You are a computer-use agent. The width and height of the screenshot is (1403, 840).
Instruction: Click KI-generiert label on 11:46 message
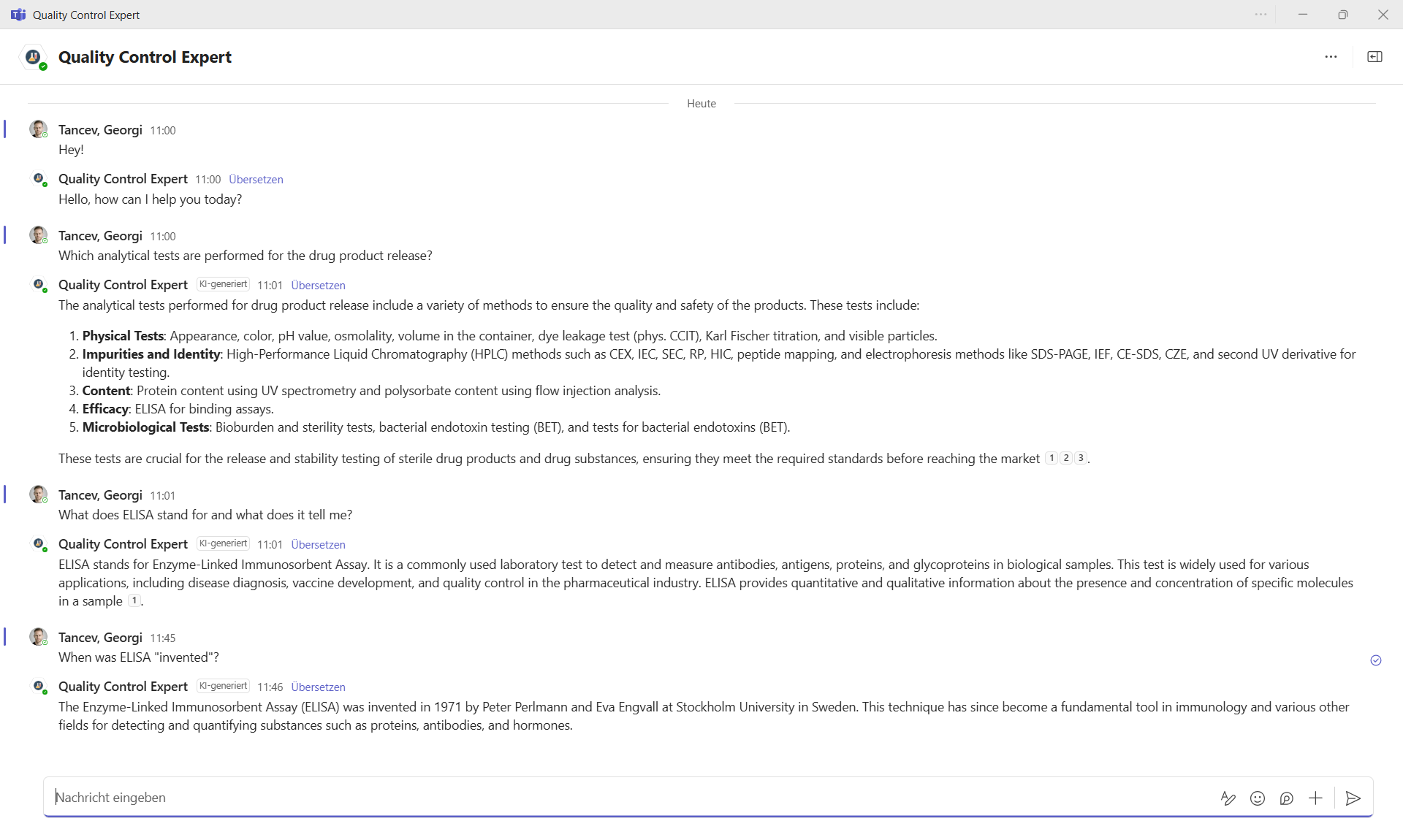(223, 687)
